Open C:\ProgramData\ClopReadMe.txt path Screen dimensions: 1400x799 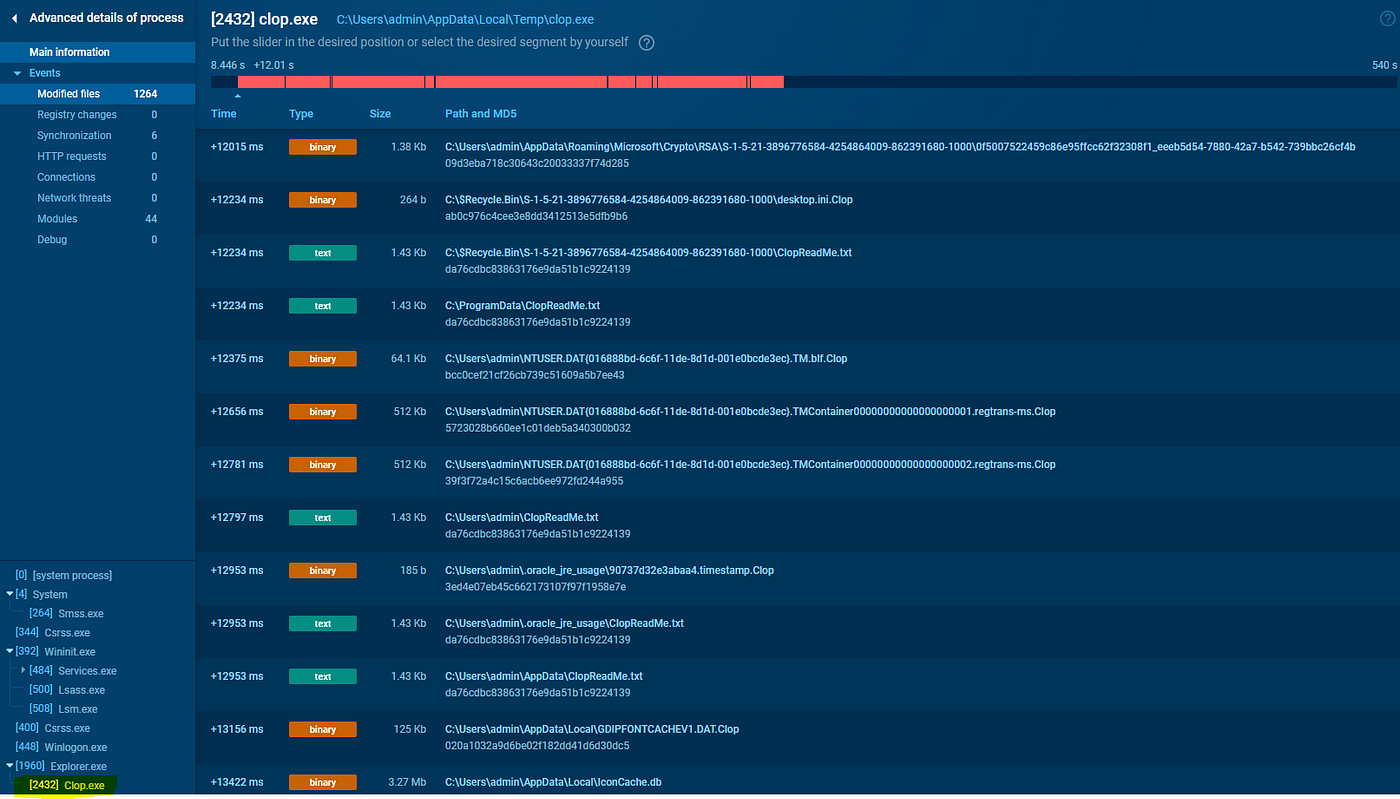click(x=522, y=305)
